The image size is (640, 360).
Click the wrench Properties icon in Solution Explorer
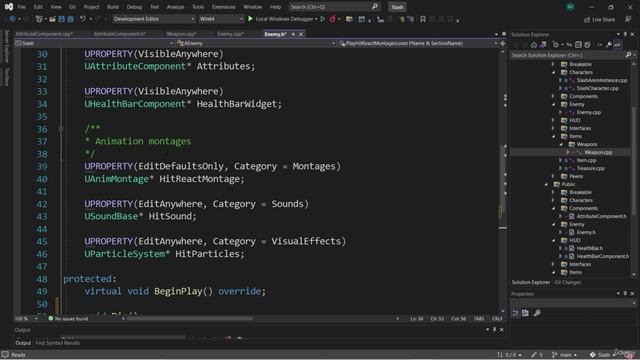tap(609, 45)
